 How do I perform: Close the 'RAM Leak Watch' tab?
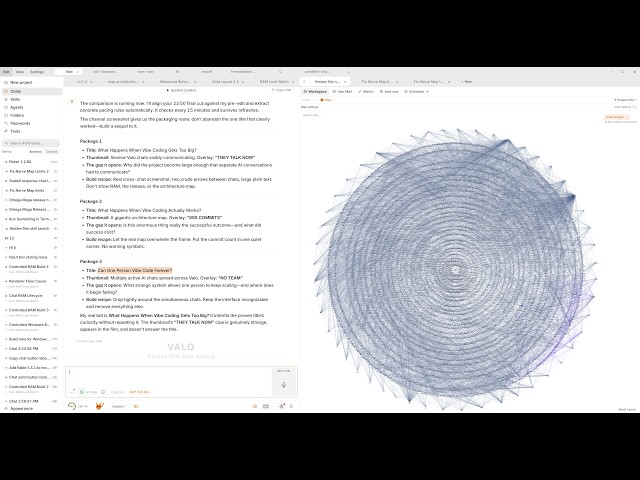pyautogui.click(x=293, y=82)
